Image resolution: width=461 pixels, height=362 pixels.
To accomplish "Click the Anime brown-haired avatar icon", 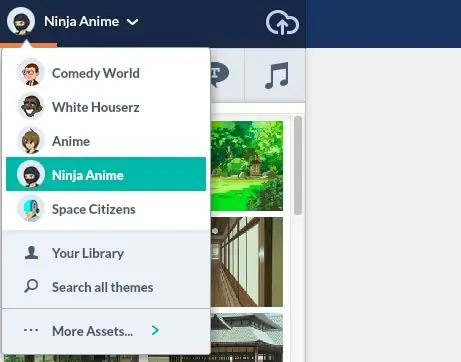I will point(31,141).
